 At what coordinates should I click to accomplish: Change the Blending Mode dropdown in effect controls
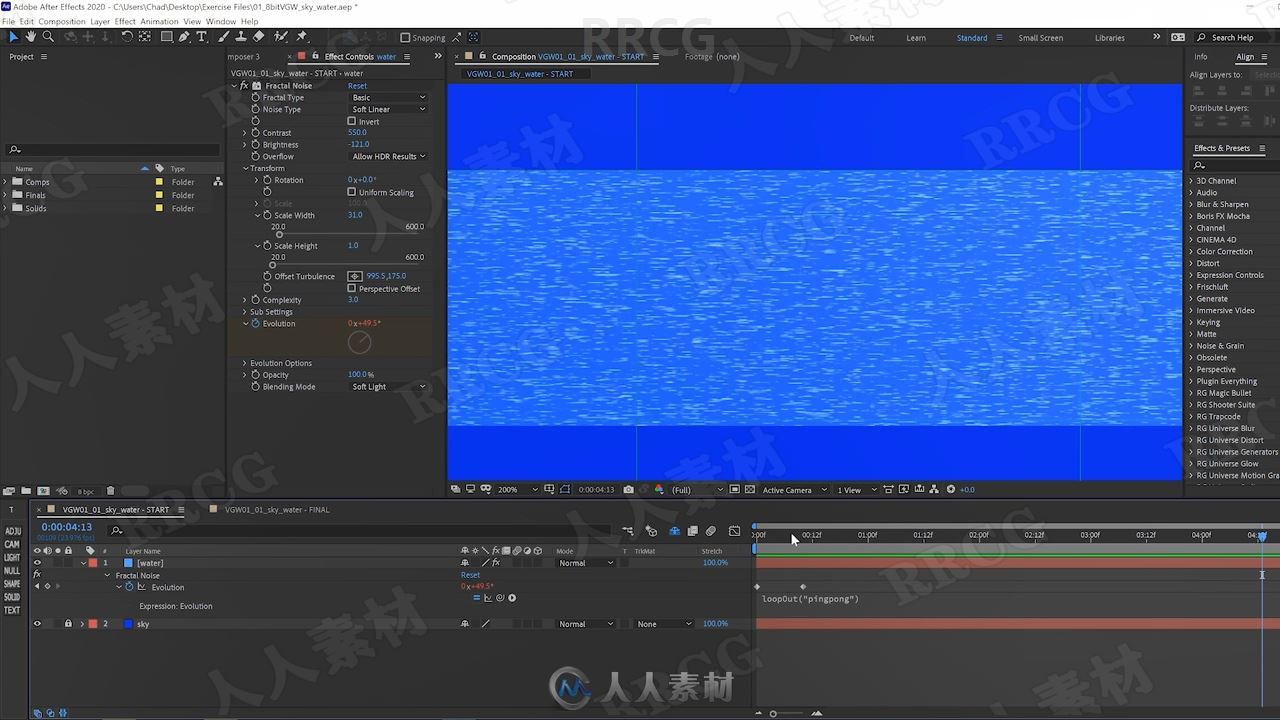388,387
